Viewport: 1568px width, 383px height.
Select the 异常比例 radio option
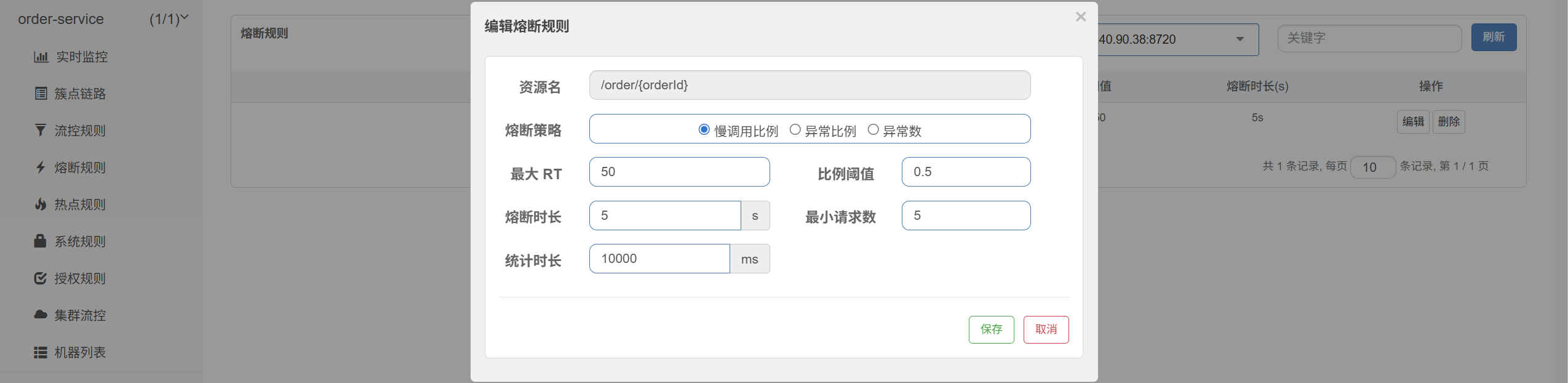(x=795, y=129)
